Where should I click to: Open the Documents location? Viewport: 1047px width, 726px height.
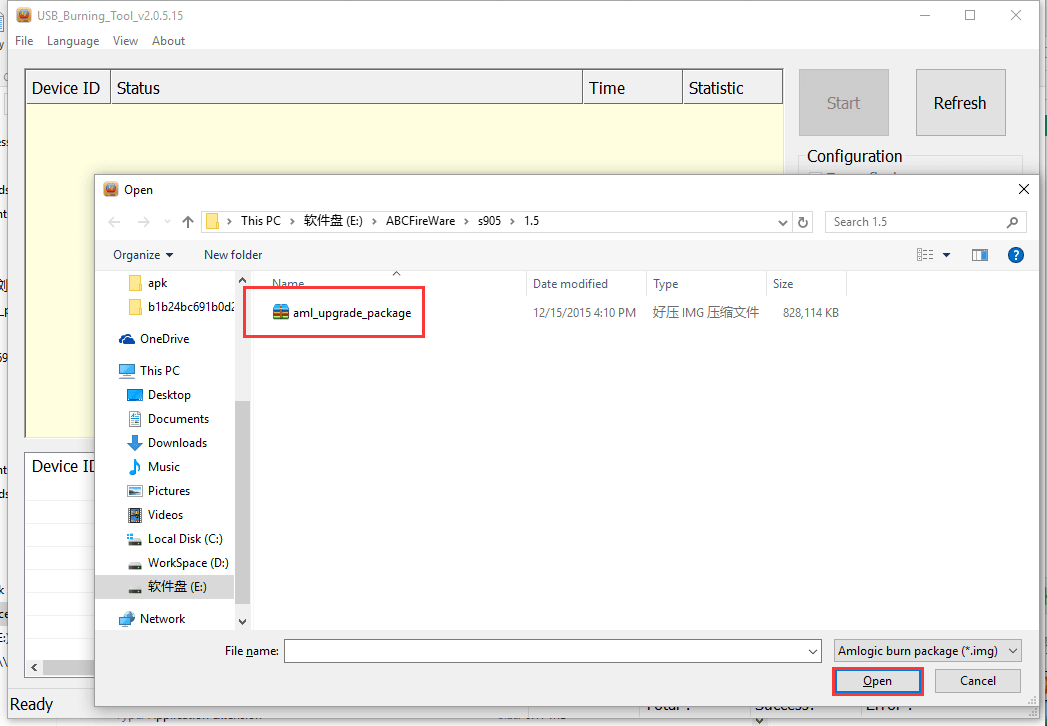tap(178, 419)
